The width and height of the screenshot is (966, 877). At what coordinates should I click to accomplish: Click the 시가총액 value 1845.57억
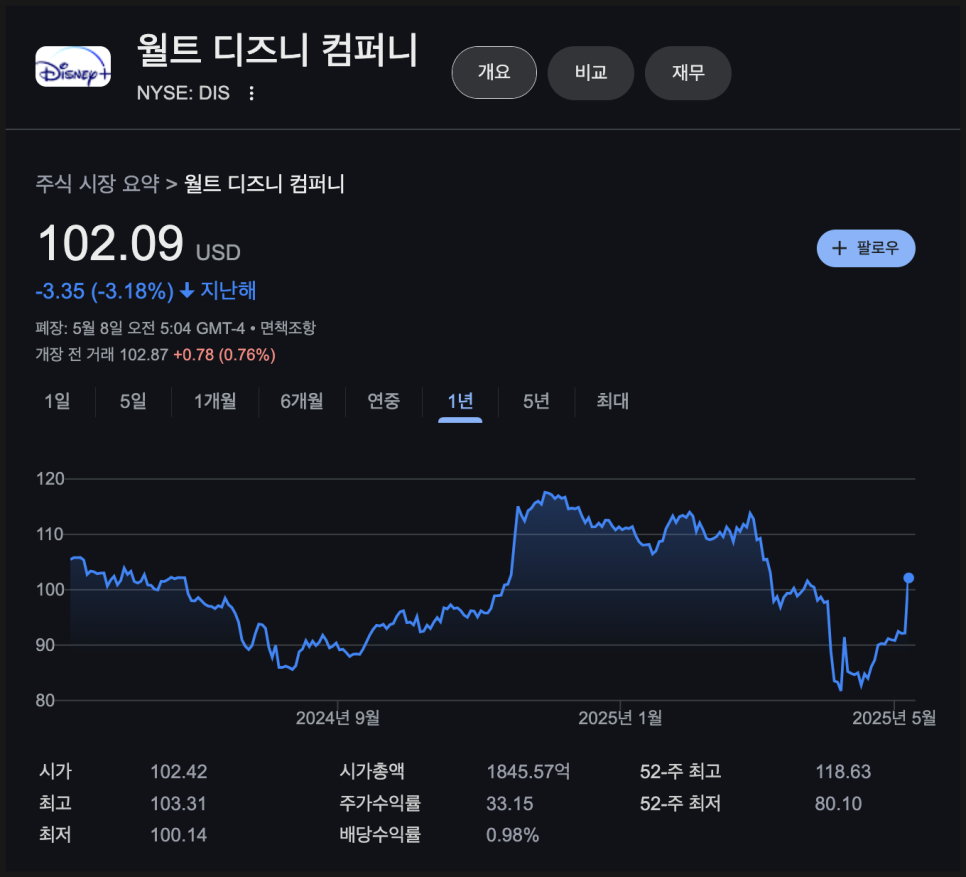point(528,771)
